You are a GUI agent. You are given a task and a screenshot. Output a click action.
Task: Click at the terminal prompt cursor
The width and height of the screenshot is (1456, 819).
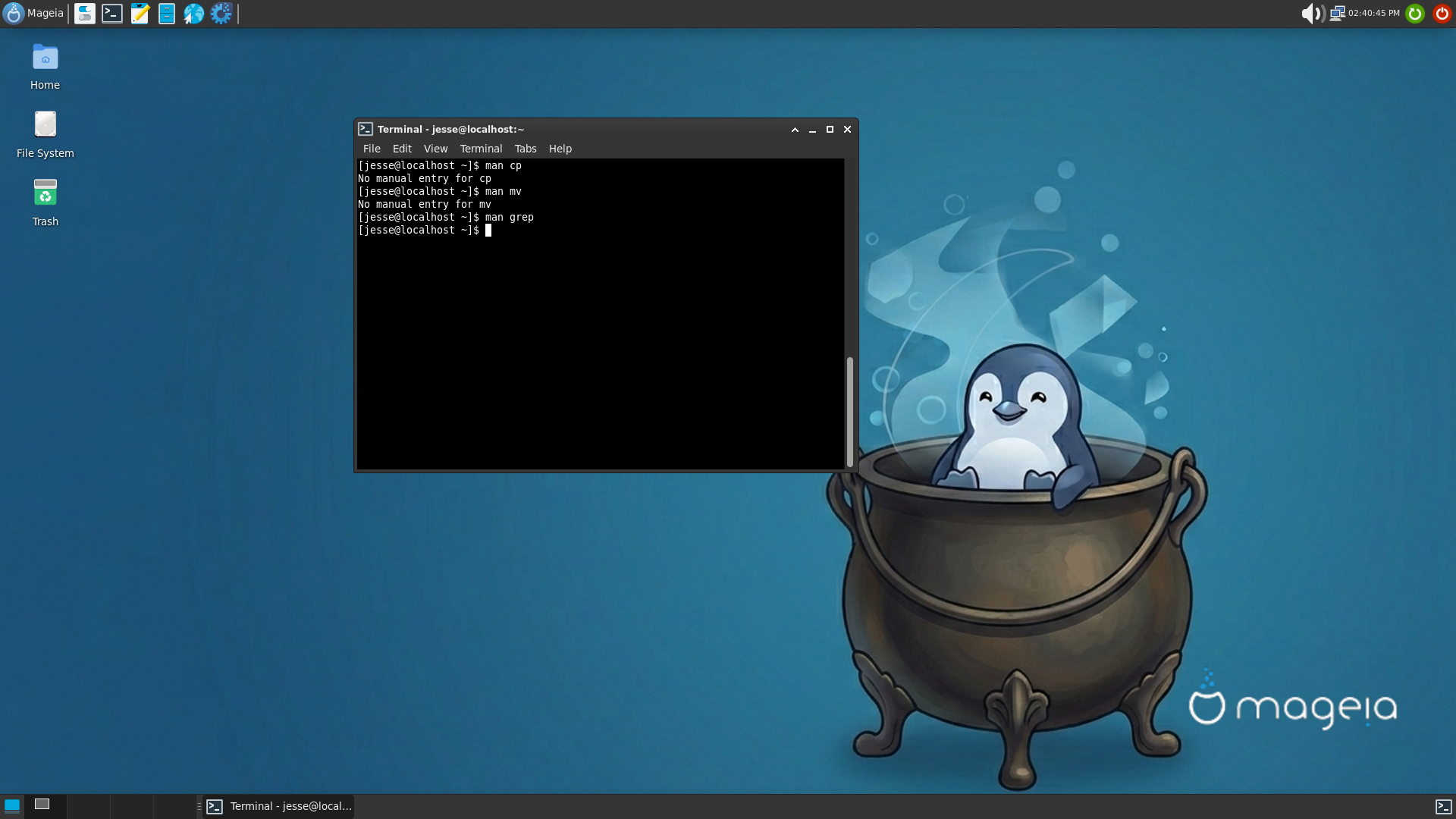[x=488, y=230]
